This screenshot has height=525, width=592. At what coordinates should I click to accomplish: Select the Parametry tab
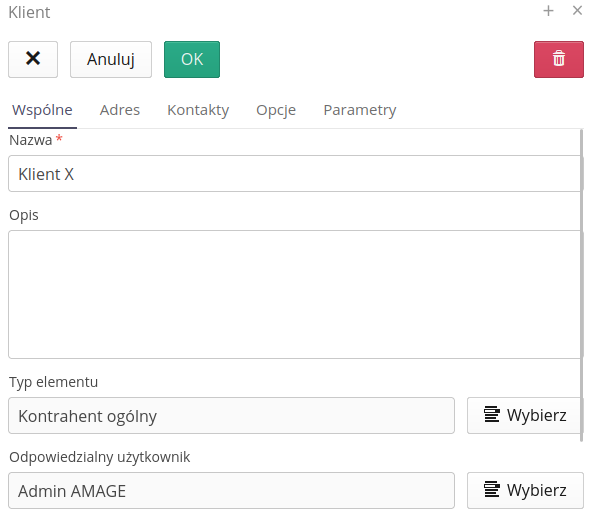360,110
